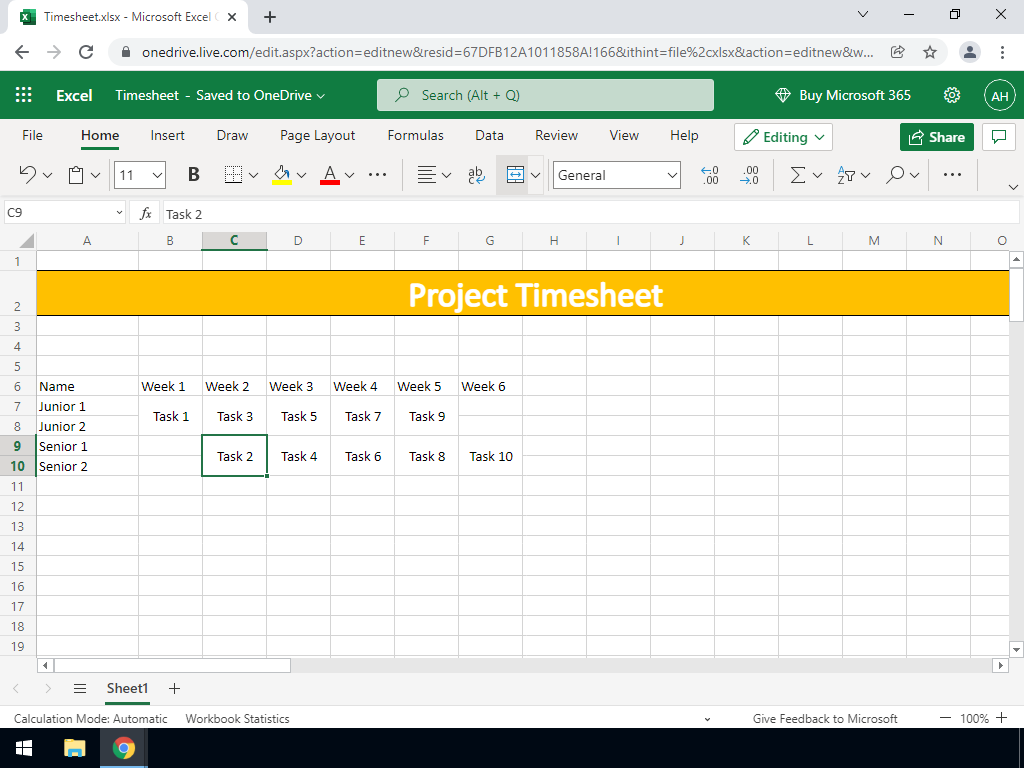
Task: Click the text alignment icon
Action: [x=426, y=174]
